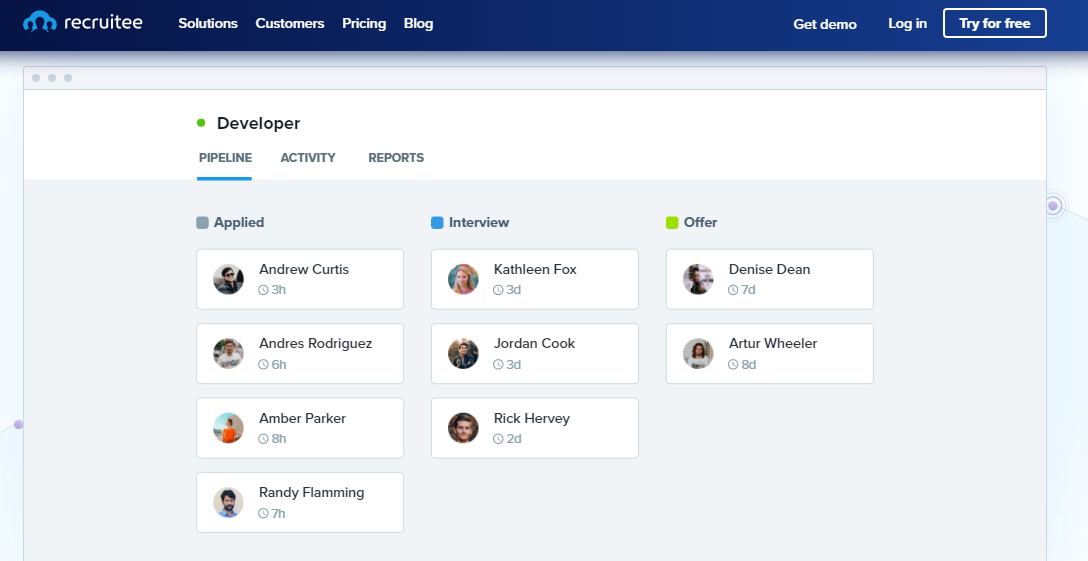This screenshot has width=1088, height=561.
Task: Click Kathleen Fox's profile picture
Action: 463,279
